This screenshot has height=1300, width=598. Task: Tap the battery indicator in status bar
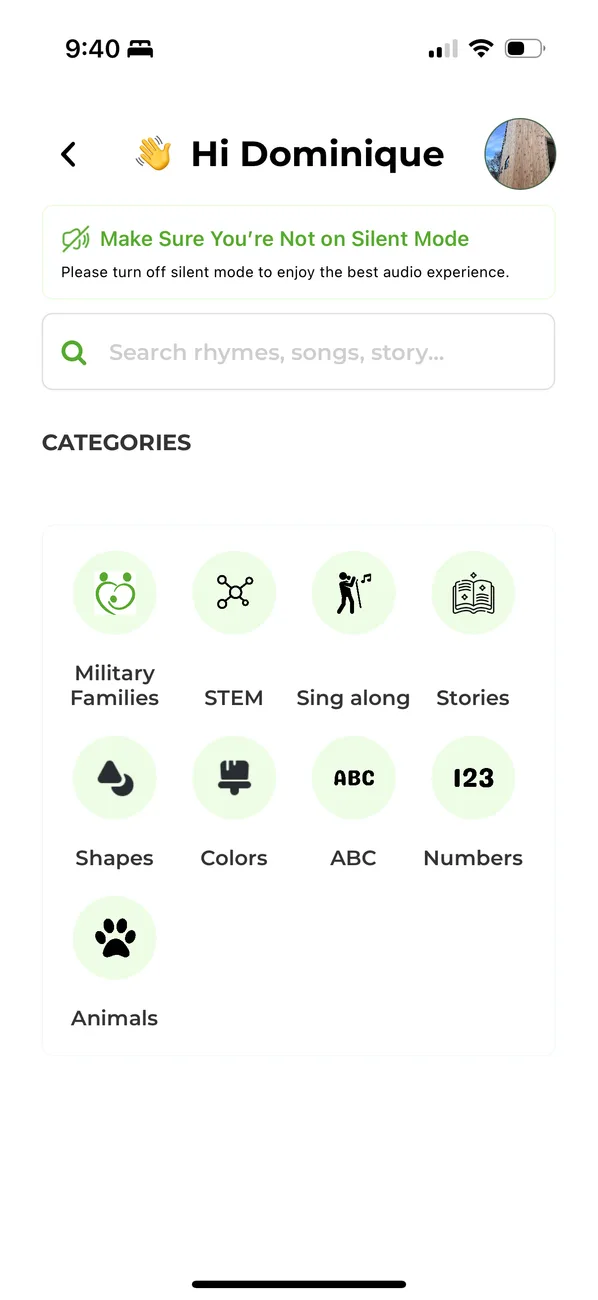pyautogui.click(x=524, y=48)
